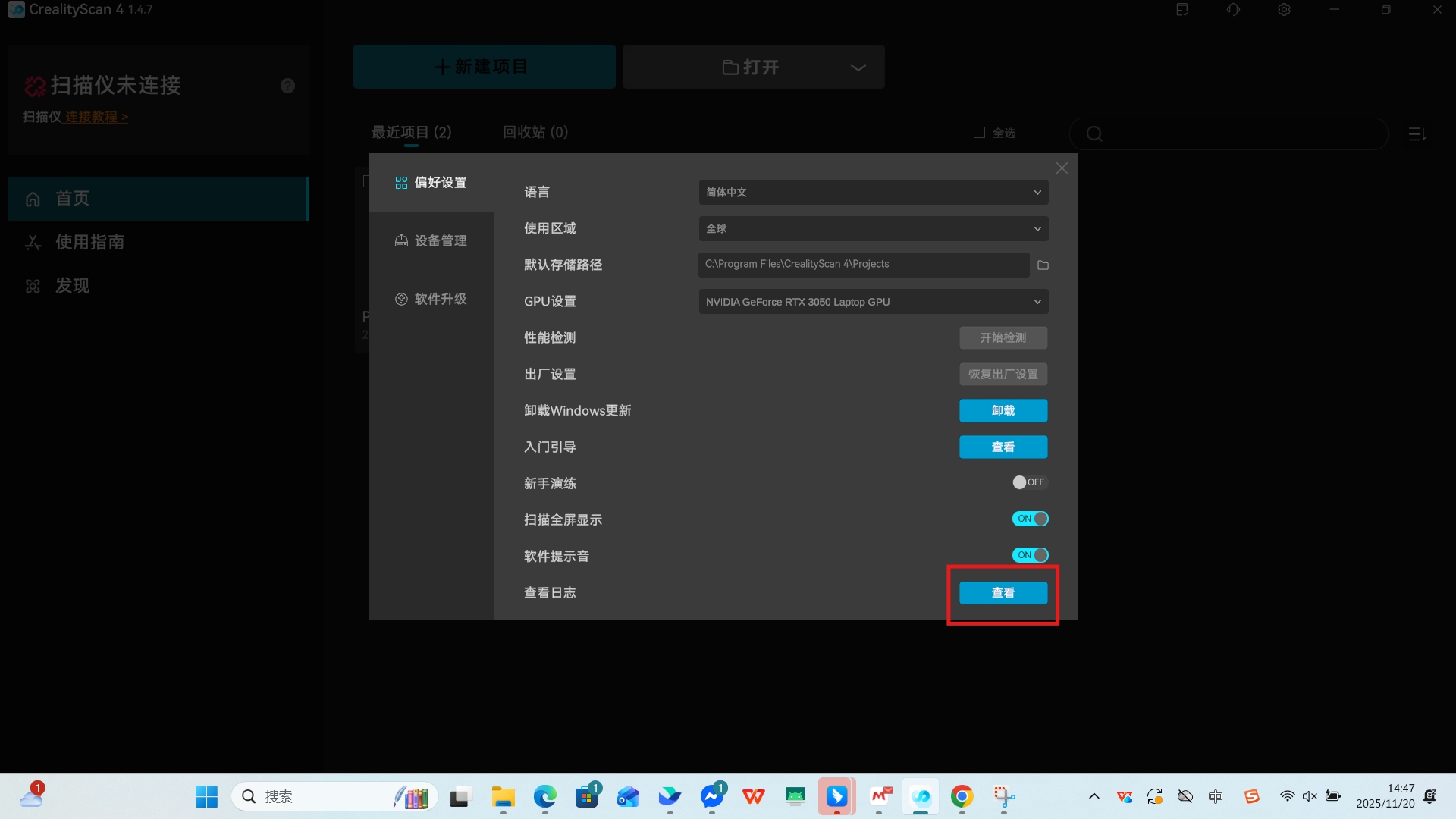Click the feedback note icon in title bar
Image resolution: width=1456 pixels, height=819 pixels.
(1182, 10)
